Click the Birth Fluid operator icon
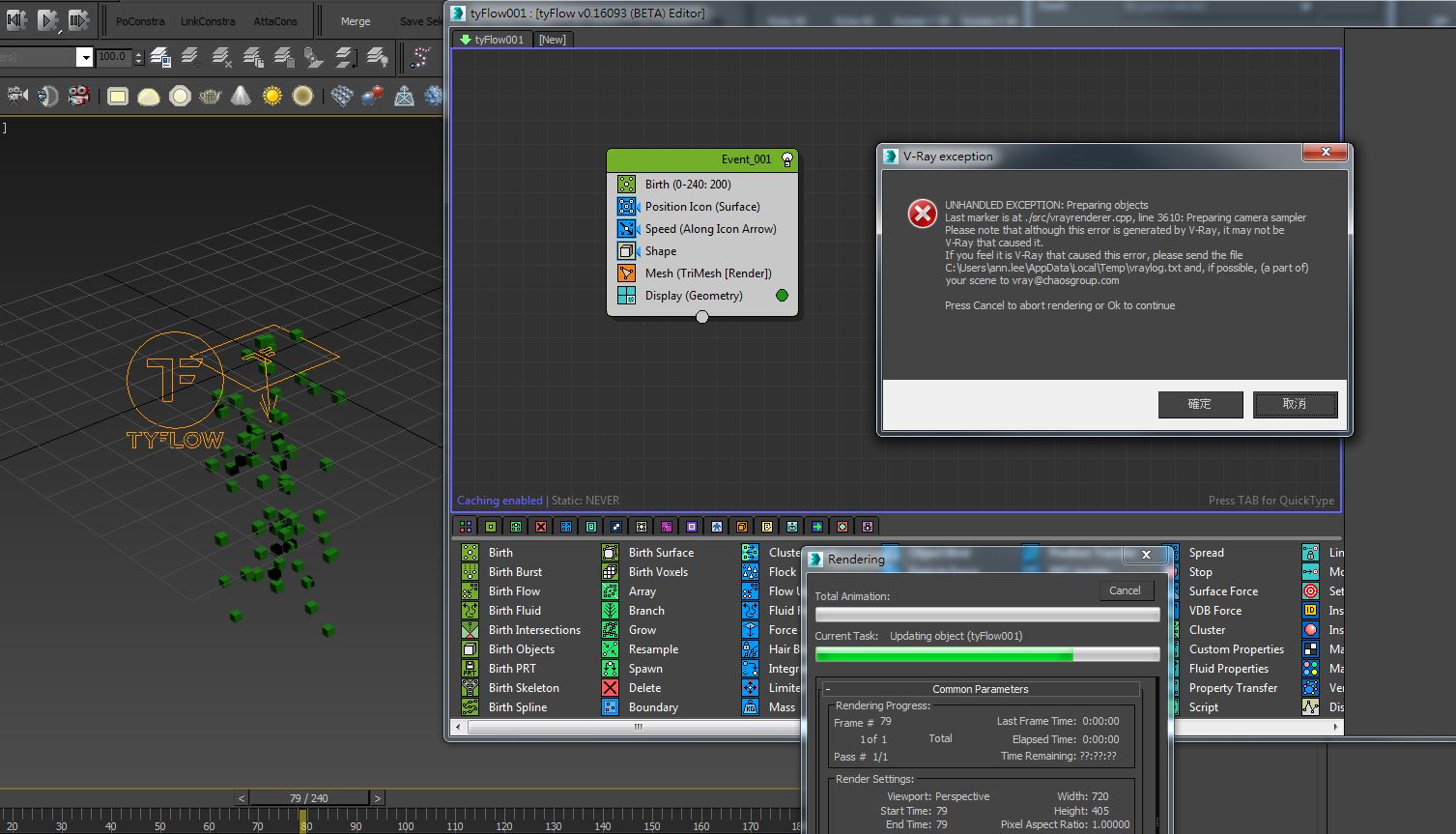Viewport: 1456px width, 834px height. pos(470,611)
